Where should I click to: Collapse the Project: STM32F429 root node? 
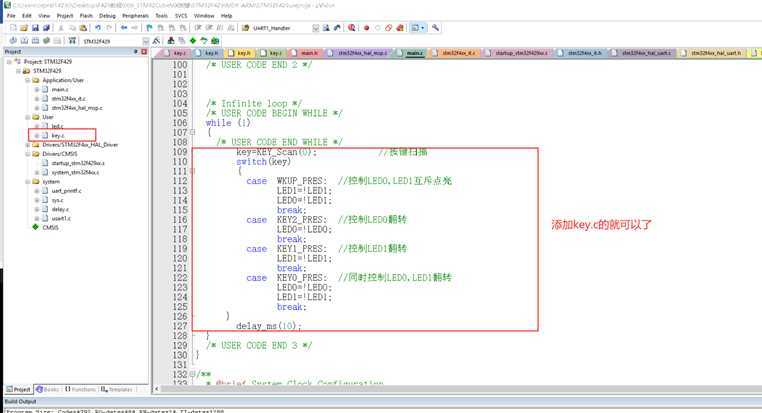(9, 62)
